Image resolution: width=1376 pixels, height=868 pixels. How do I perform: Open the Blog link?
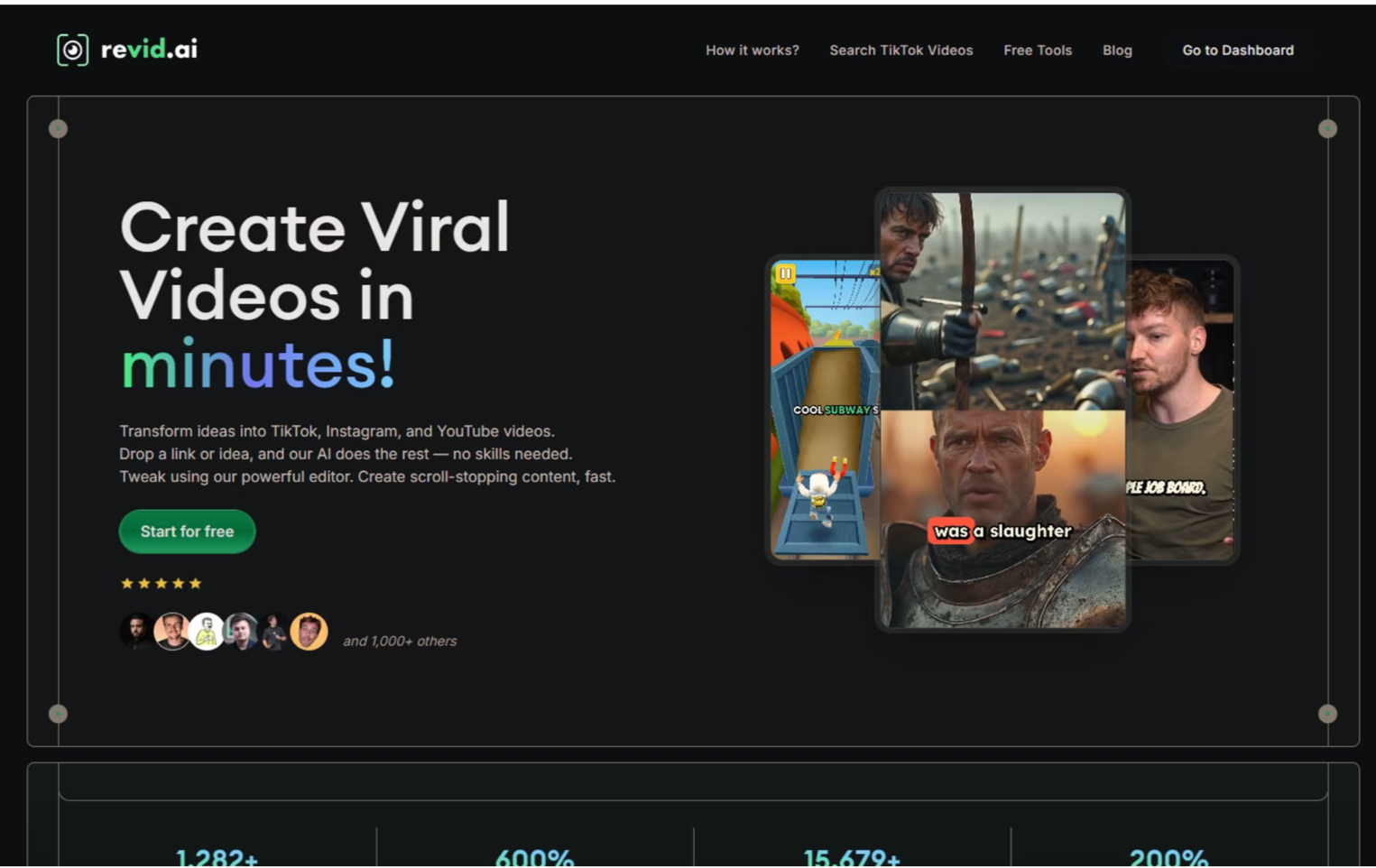click(x=1116, y=51)
